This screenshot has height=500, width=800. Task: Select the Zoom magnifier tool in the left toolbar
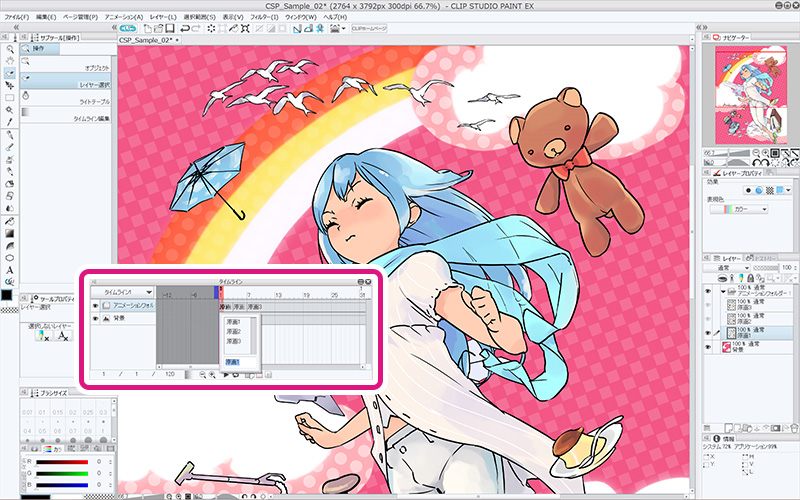(9, 48)
